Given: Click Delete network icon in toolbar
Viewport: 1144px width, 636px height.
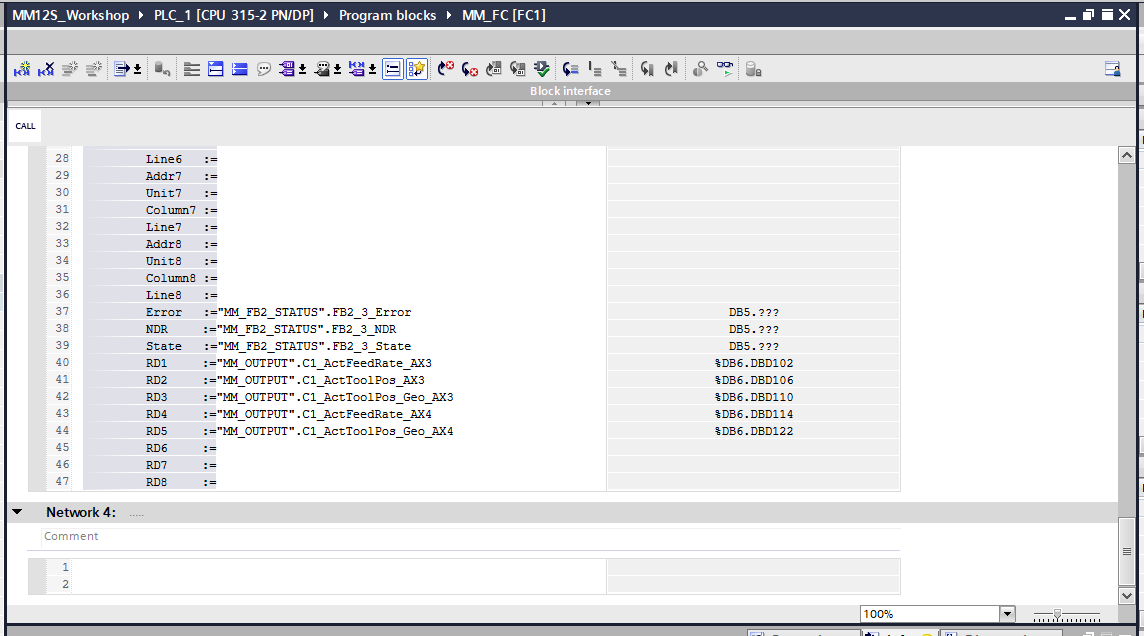Looking at the screenshot, I should 46,69.
